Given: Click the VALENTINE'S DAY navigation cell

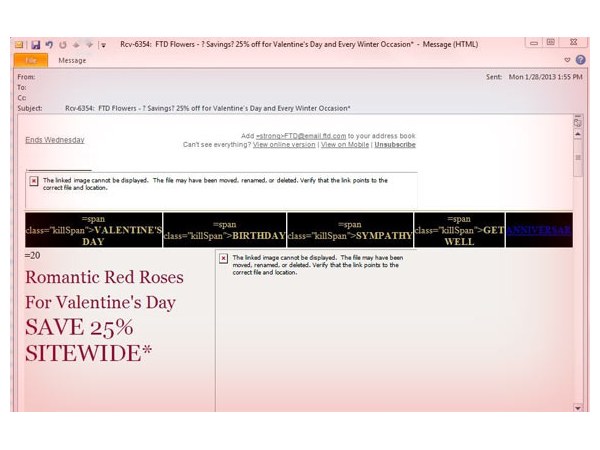Looking at the screenshot, I should (x=93, y=230).
